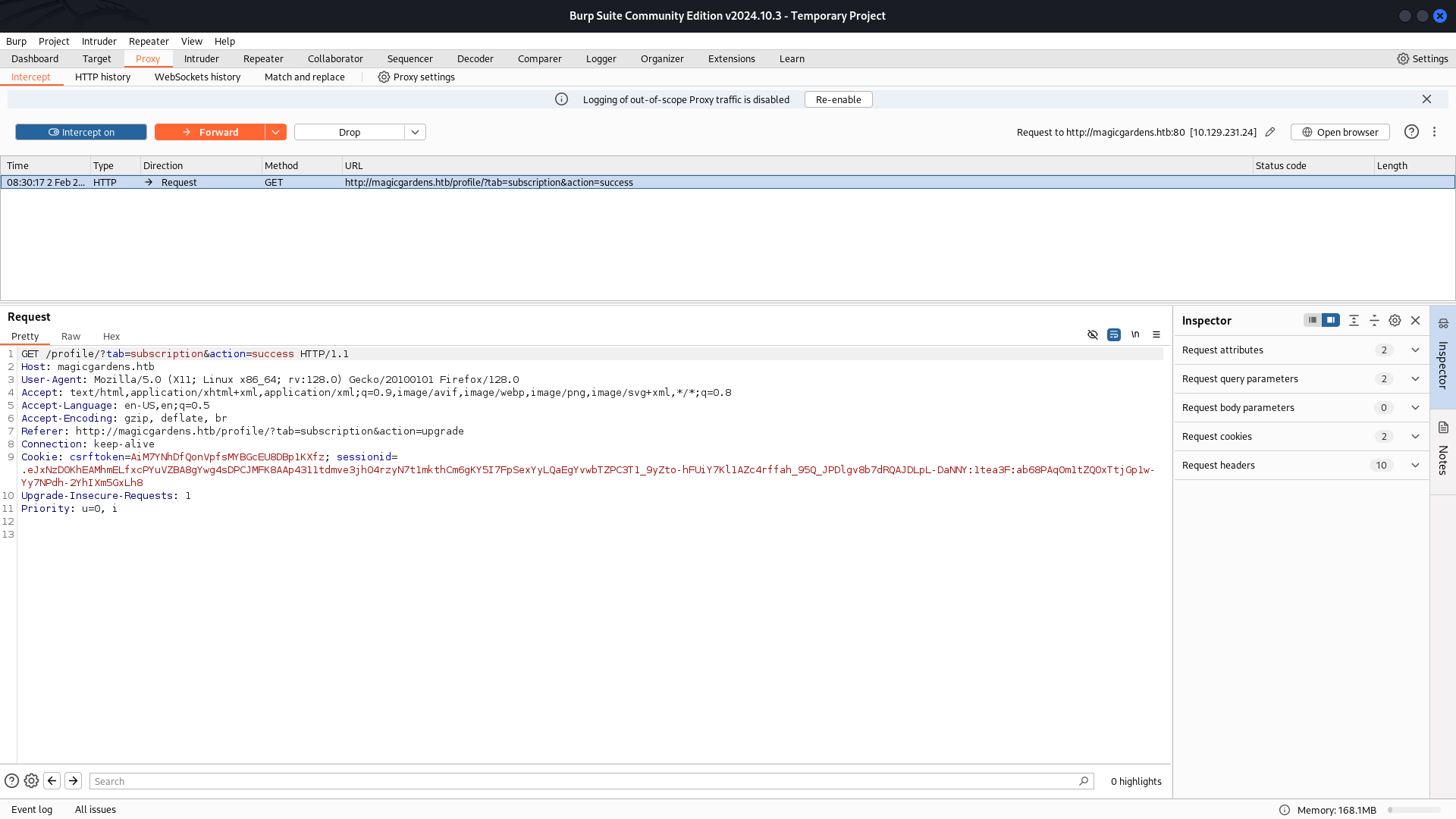Expand Request cookies section
This screenshot has width=1456, height=819.
pos(1301,436)
